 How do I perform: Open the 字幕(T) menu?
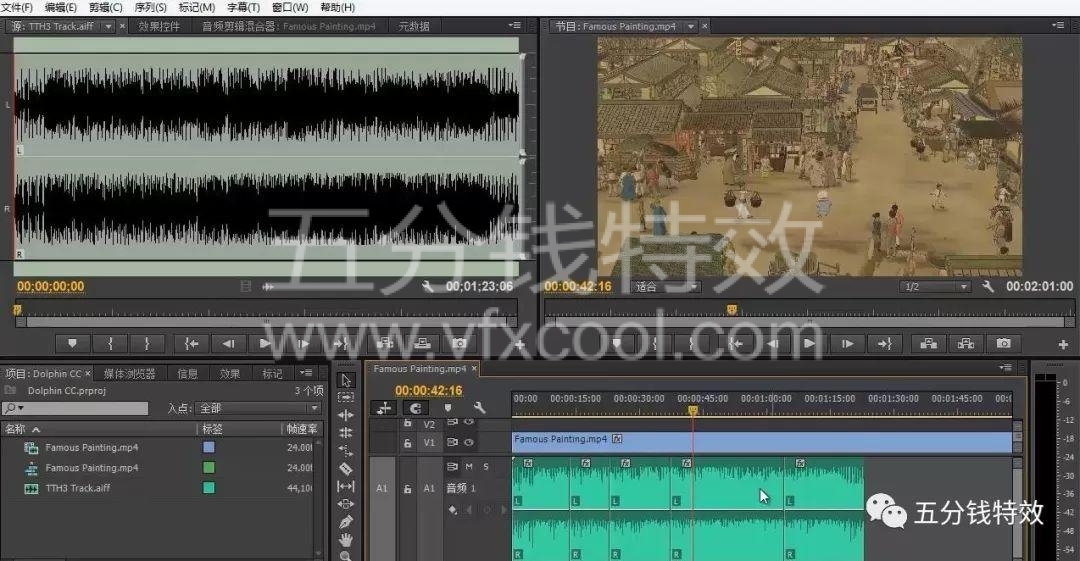click(243, 7)
